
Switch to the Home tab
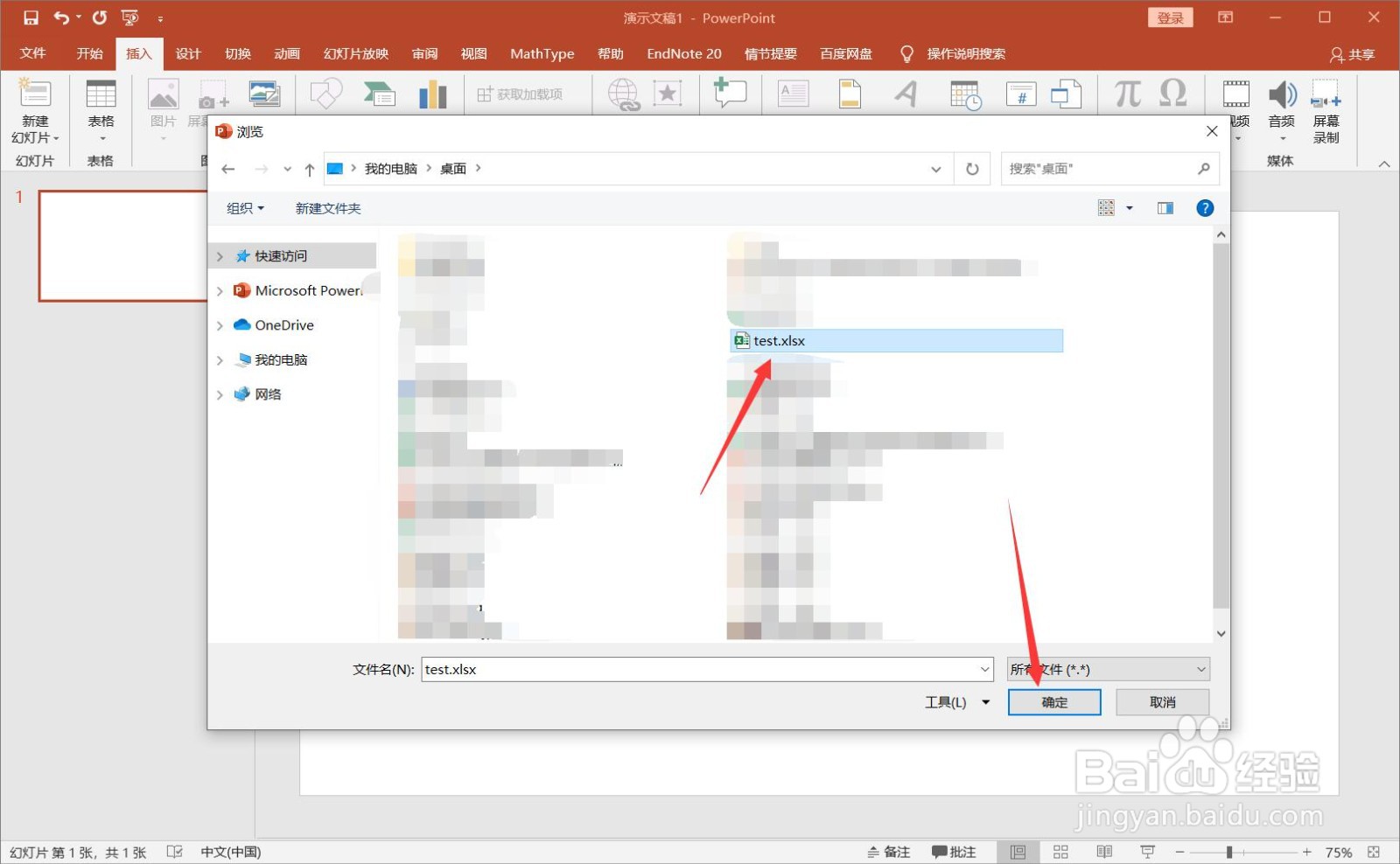tap(89, 53)
